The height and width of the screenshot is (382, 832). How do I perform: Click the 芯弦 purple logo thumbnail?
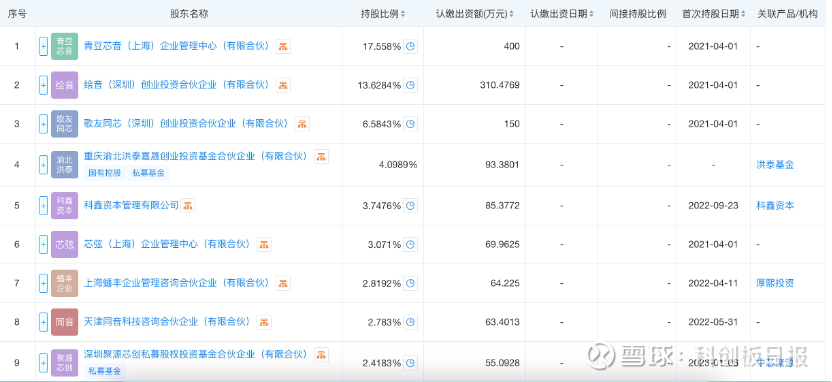click(x=64, y=245)
